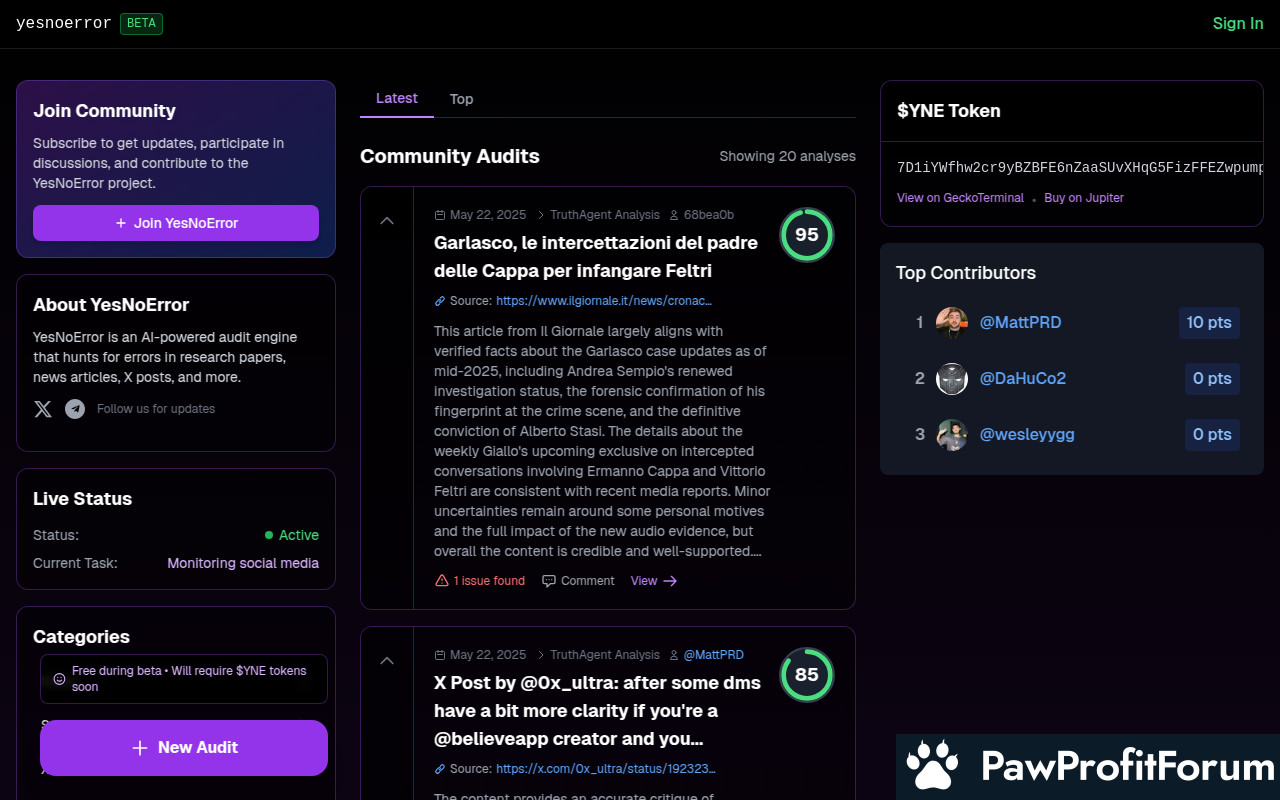Upvote the X Post by @0x_ultra audit
1280x800 pixels.
(x=387, y=661)
